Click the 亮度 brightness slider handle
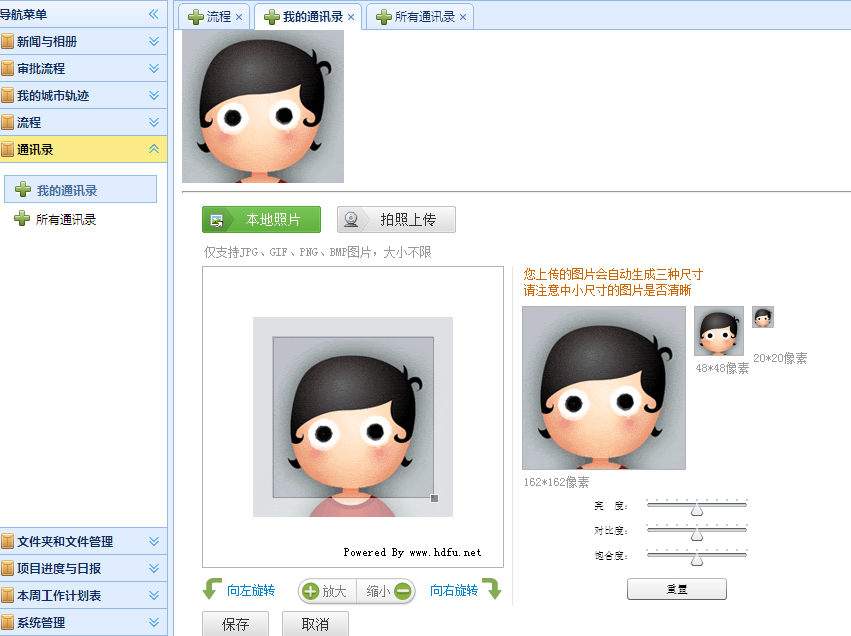The image size is (851, 636). pos(697,510)
